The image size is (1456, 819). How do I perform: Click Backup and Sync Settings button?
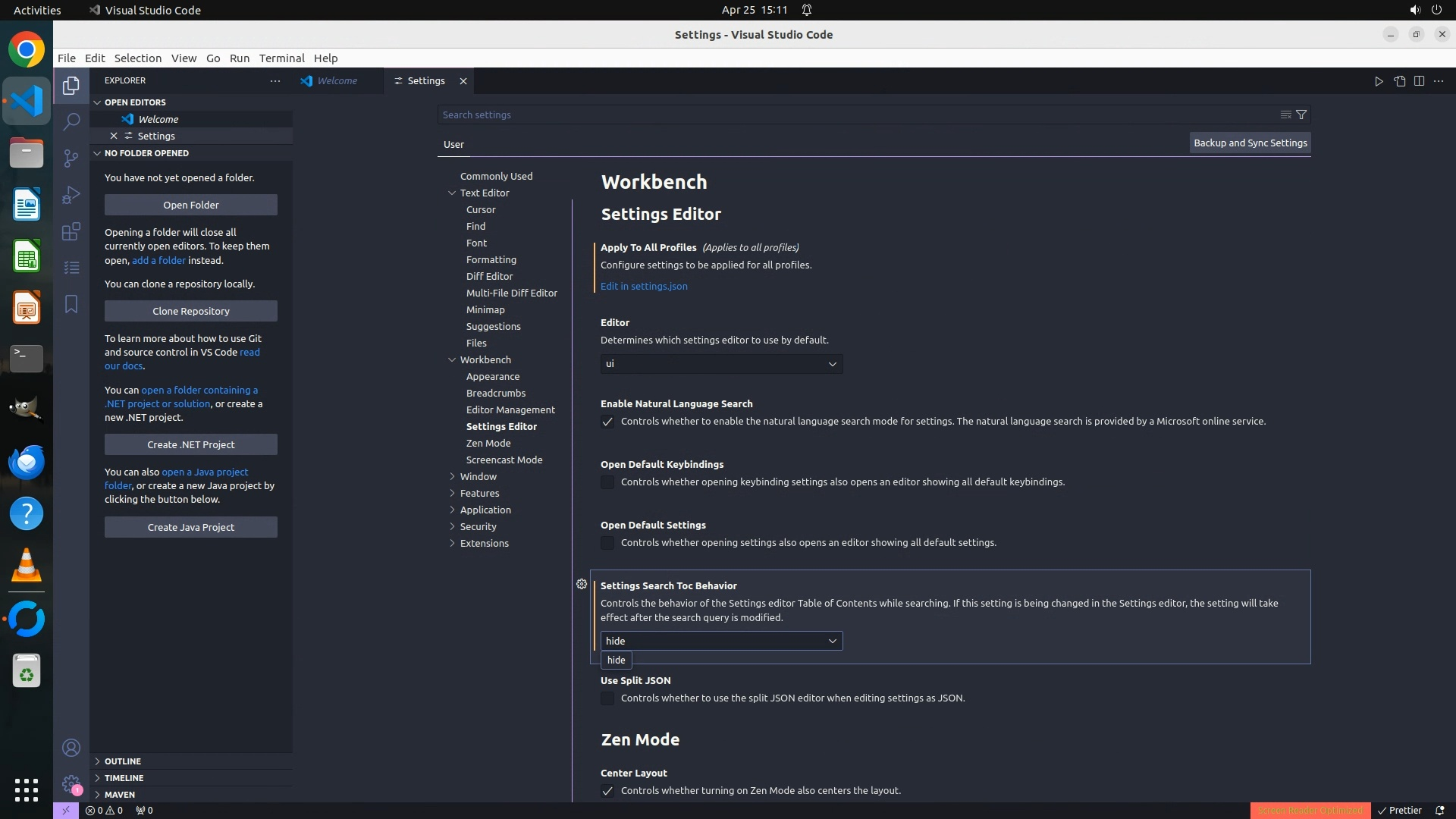click(1250, 143)
